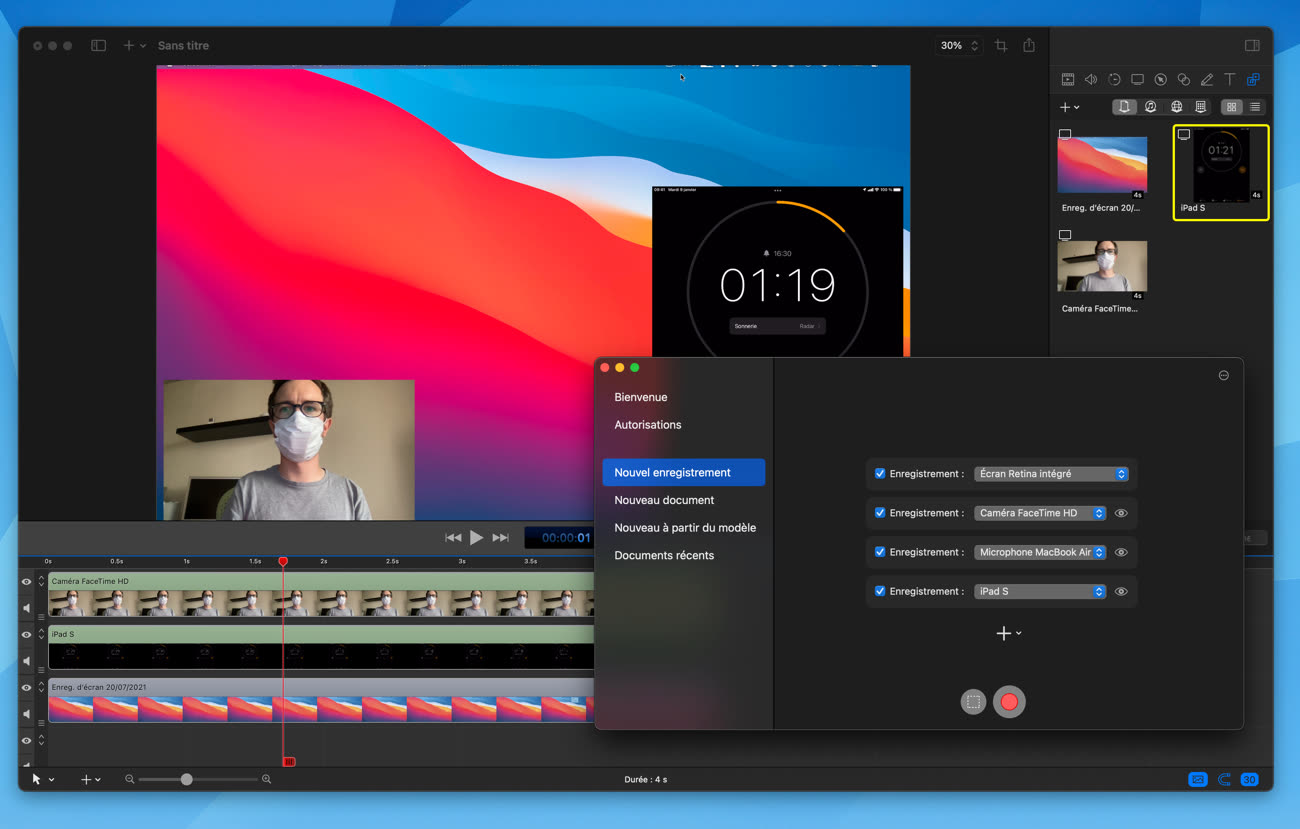Select Nouveau document in the sidebar
Screen dimensions: 1300x829
point(664,500)
